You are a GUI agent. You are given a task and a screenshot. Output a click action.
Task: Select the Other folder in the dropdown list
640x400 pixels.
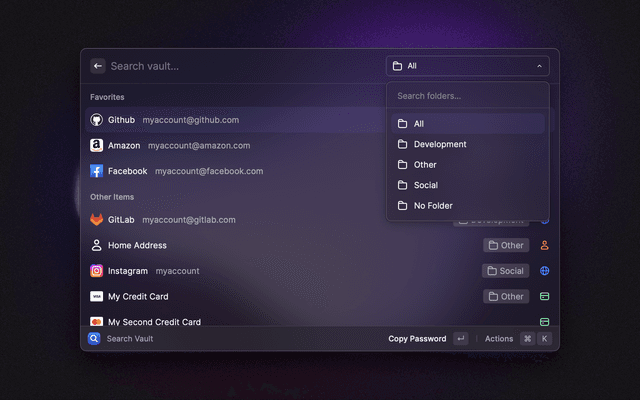click(425, 165)
